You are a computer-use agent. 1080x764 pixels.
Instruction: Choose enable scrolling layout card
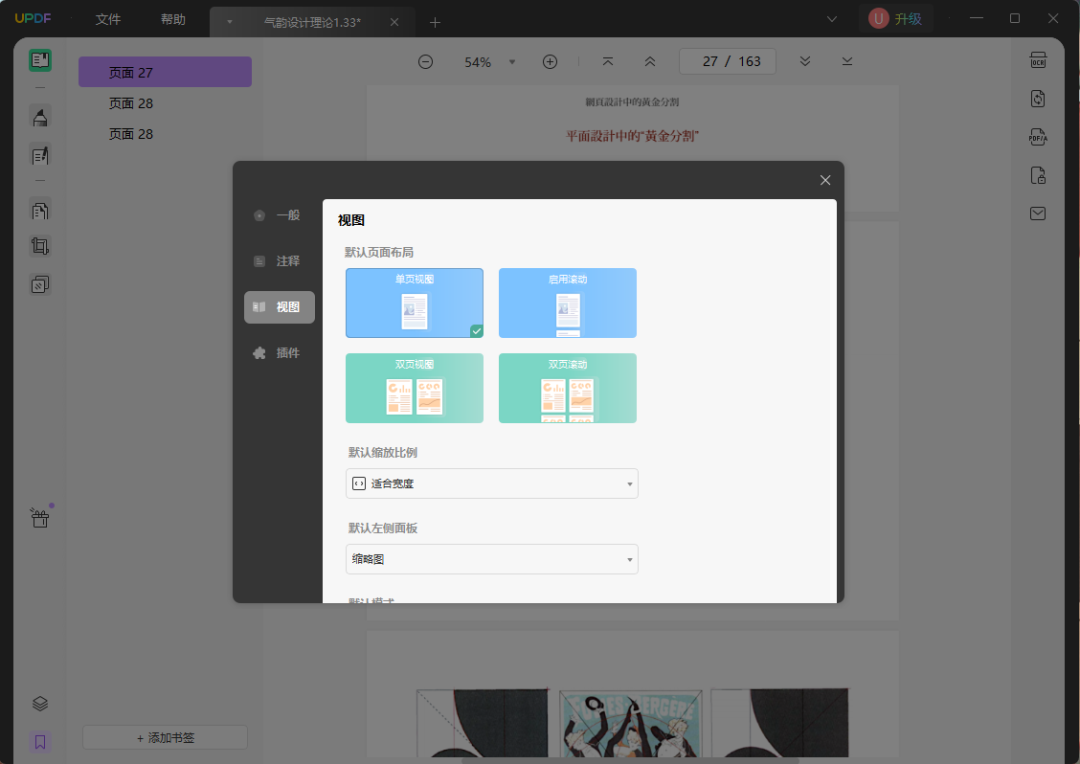[568, 303]
